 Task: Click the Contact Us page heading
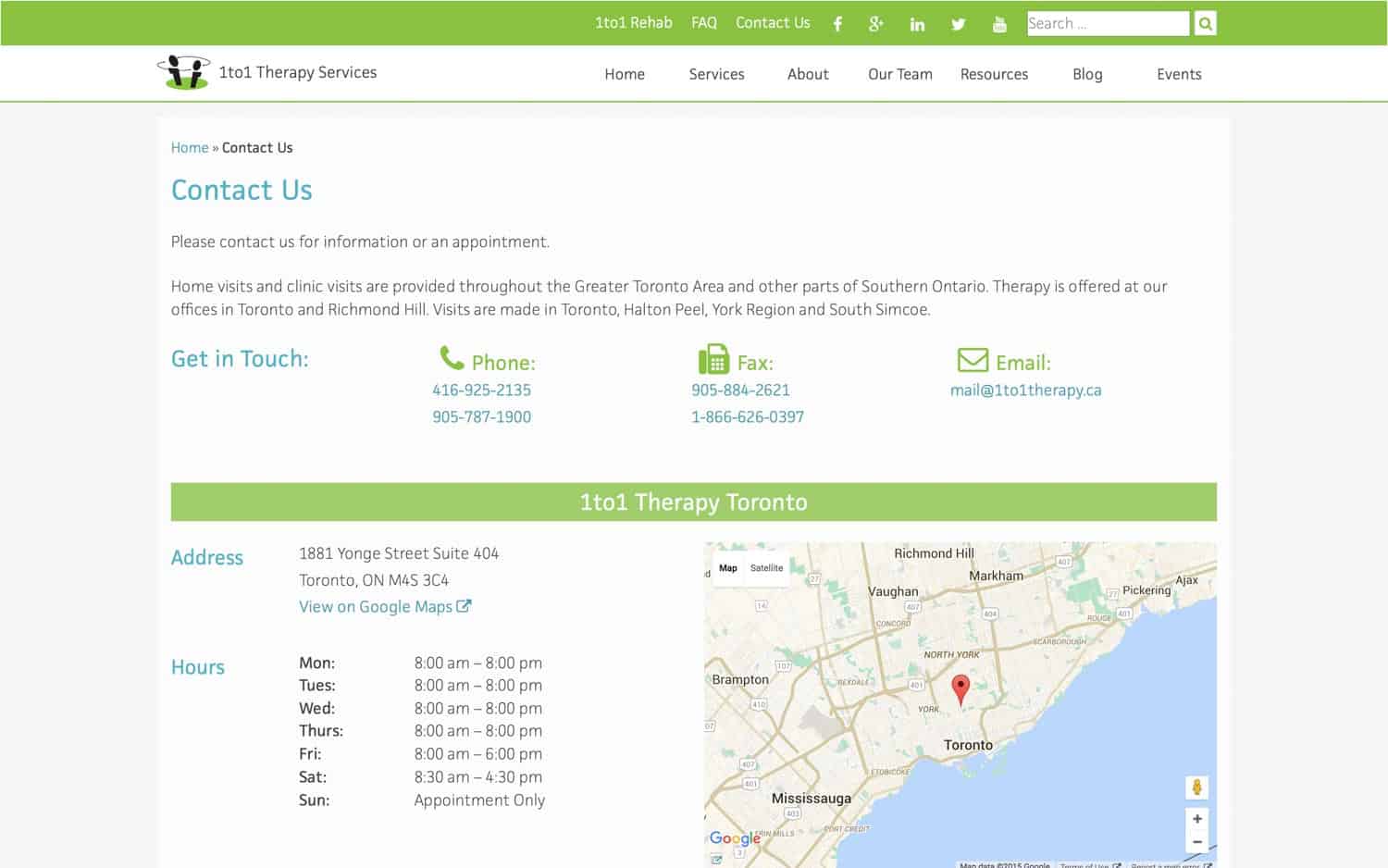pyautogui.click(x=242, y=190)
